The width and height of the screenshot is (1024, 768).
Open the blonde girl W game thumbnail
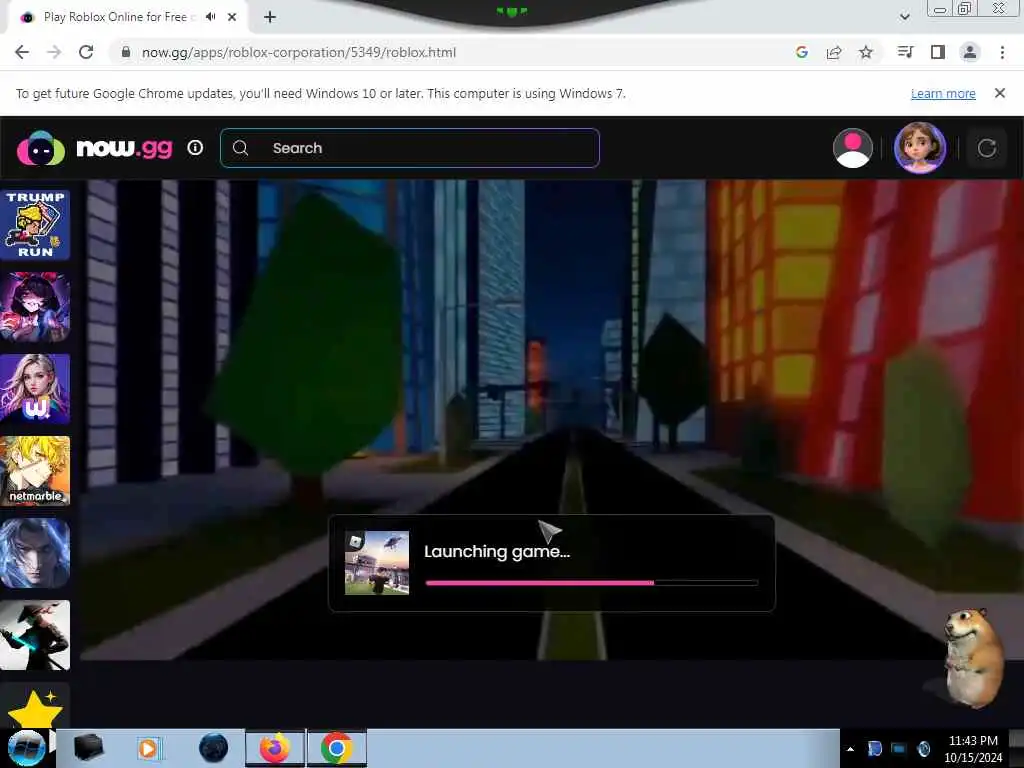point(35,389)
